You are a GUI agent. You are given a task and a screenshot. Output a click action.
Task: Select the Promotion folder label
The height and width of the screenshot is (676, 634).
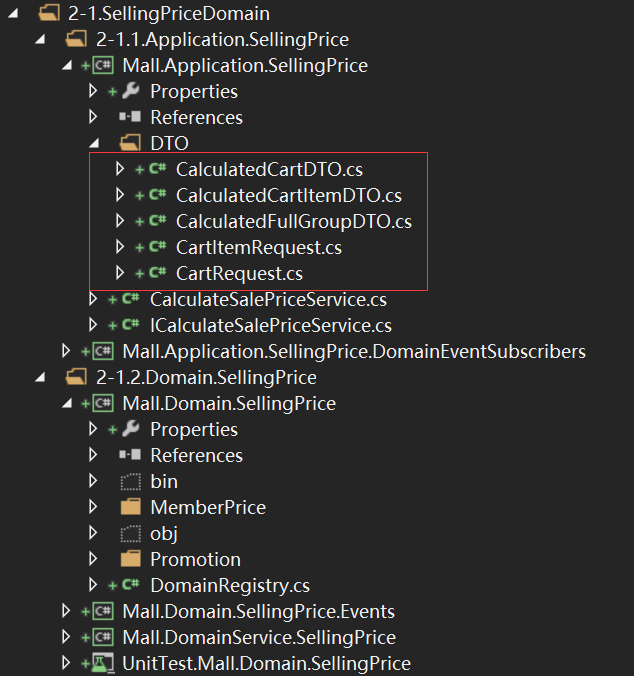pyautogui.click(x=195, y=560)
